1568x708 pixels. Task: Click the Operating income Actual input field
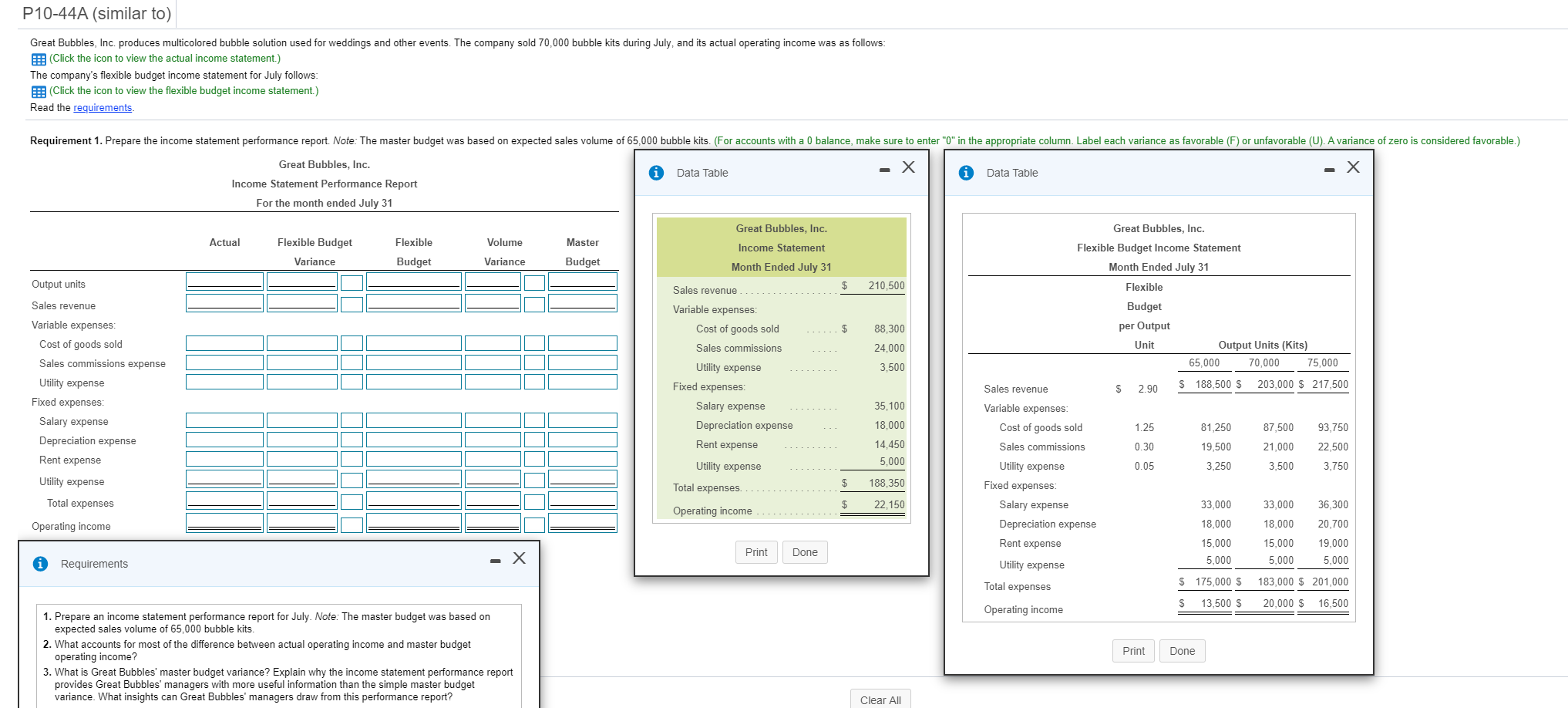224,523
